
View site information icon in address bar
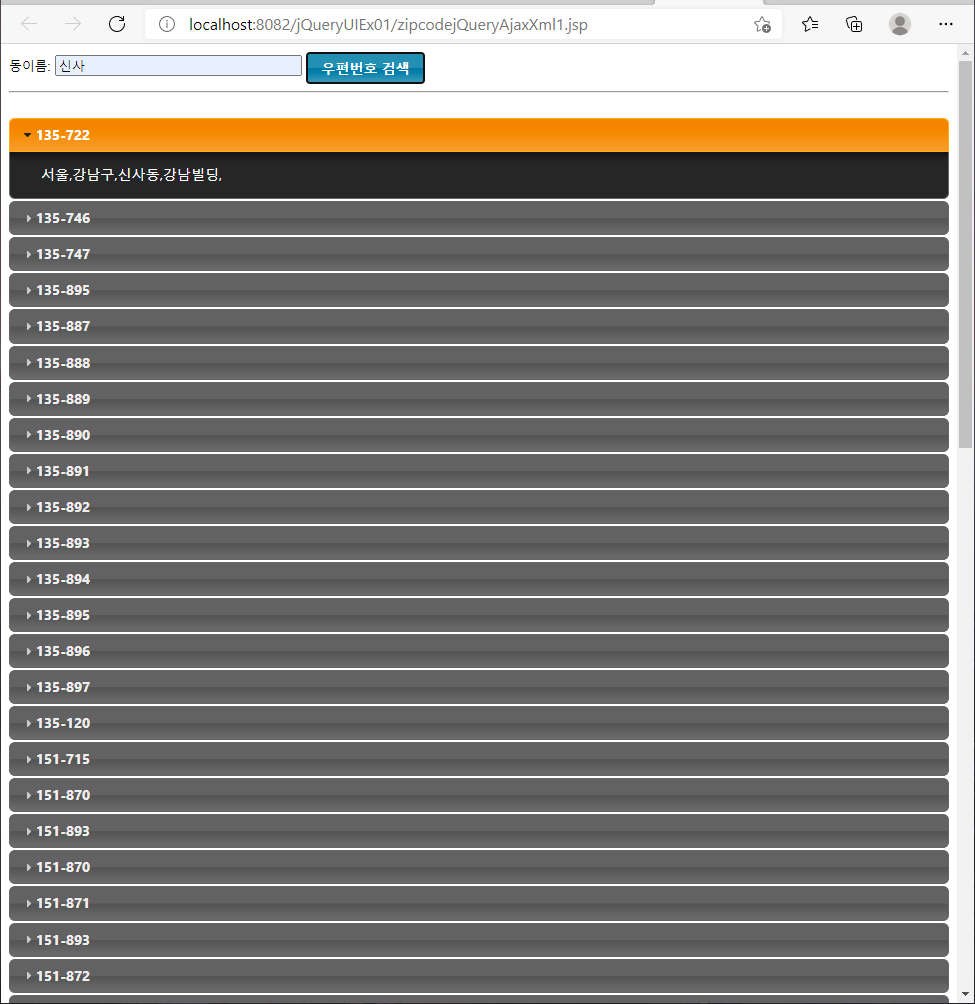[166, 24]
